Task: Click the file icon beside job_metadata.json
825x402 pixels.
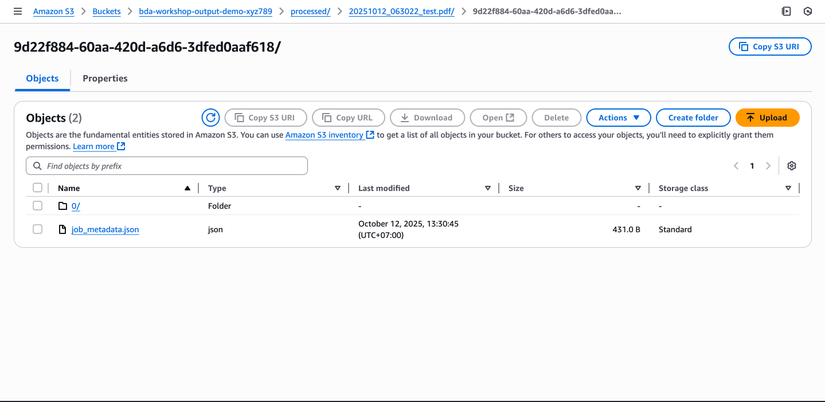Action: [x=63, y=229]
